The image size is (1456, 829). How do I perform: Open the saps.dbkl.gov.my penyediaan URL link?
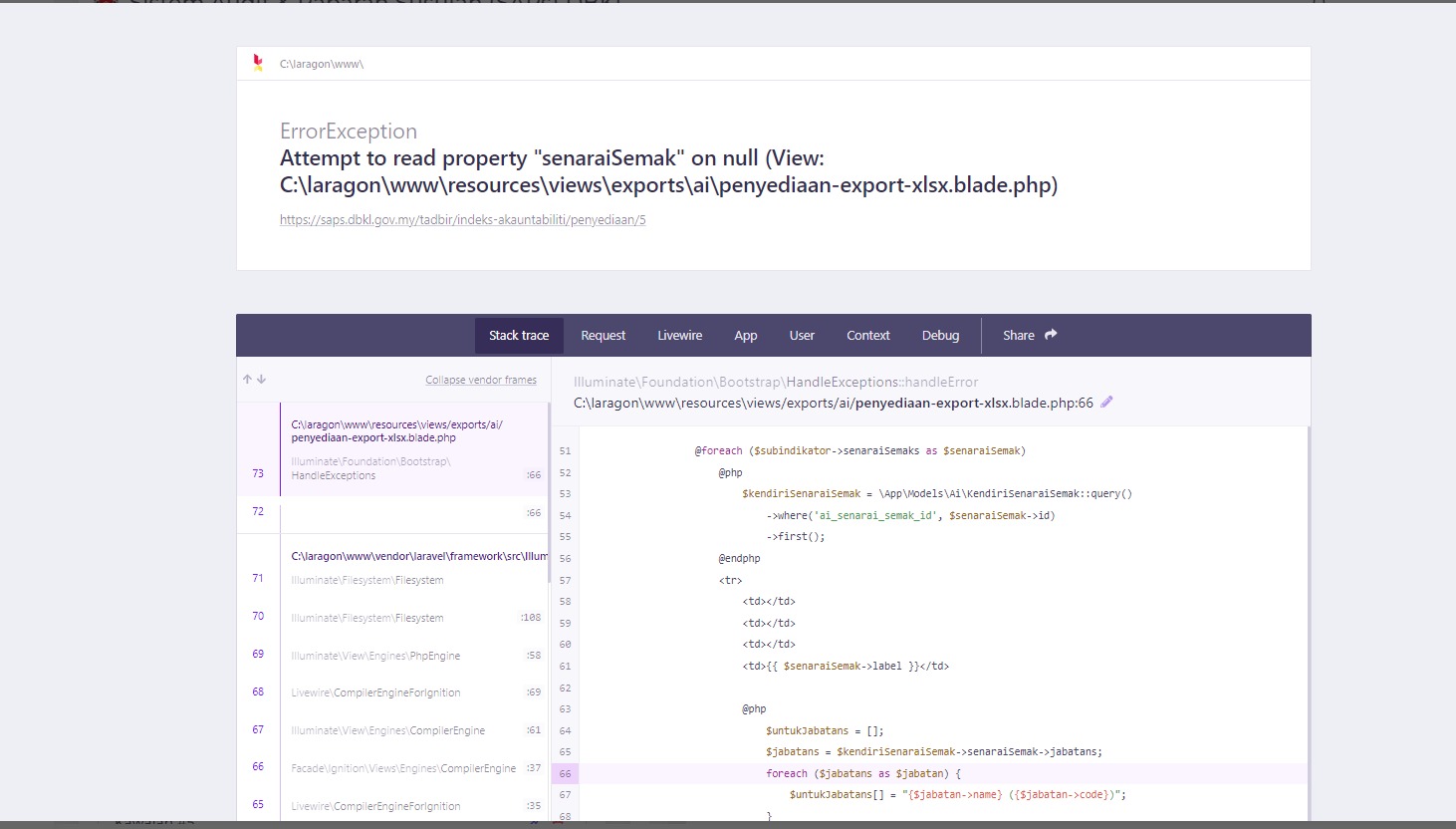462,220
